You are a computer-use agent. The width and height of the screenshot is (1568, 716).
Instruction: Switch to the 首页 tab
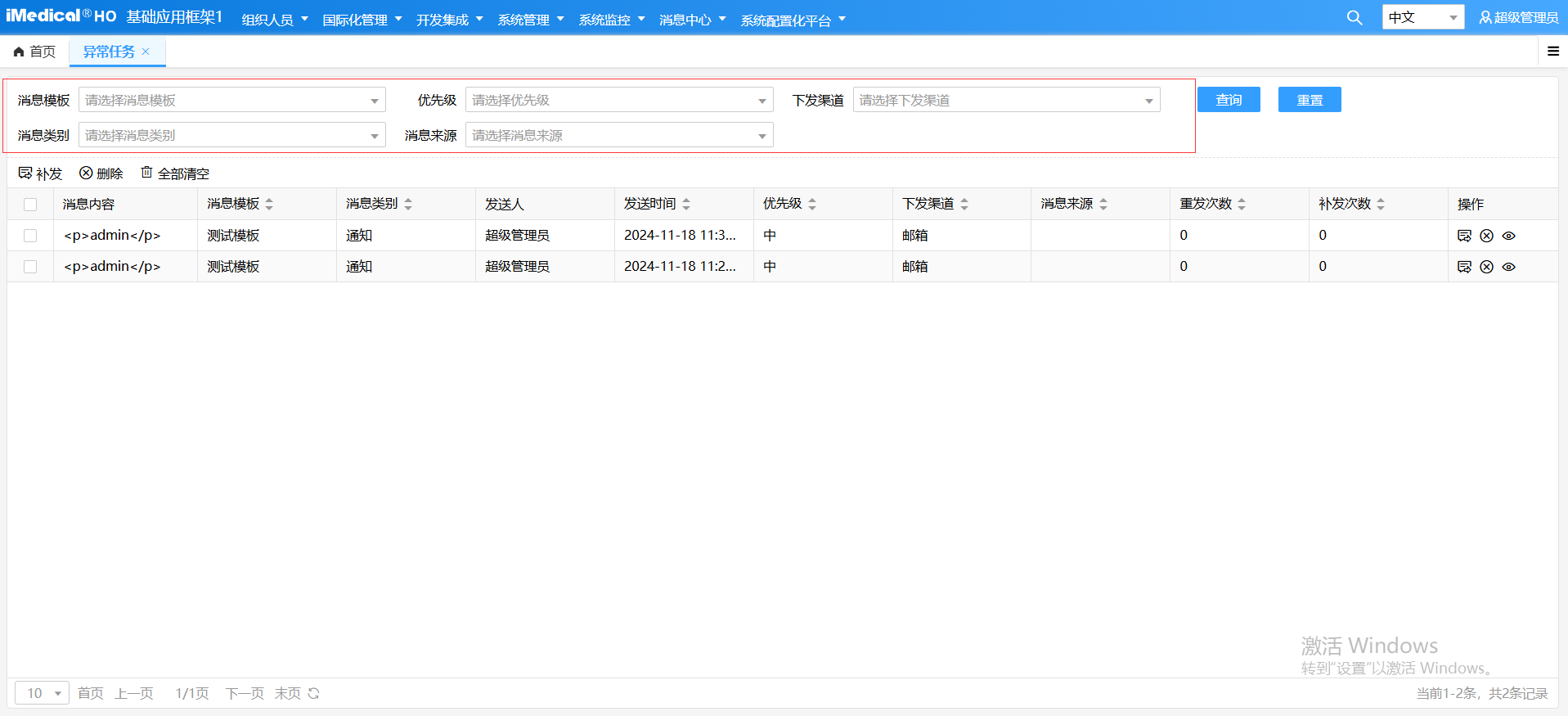(x=35, y=52)
